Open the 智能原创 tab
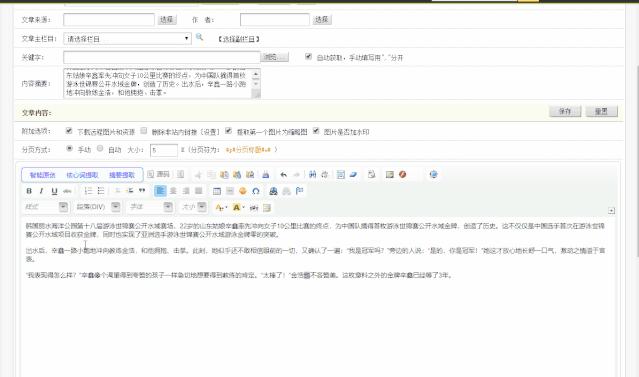The height and width of the screenshot is (377, 639). (x=42, y=175)
